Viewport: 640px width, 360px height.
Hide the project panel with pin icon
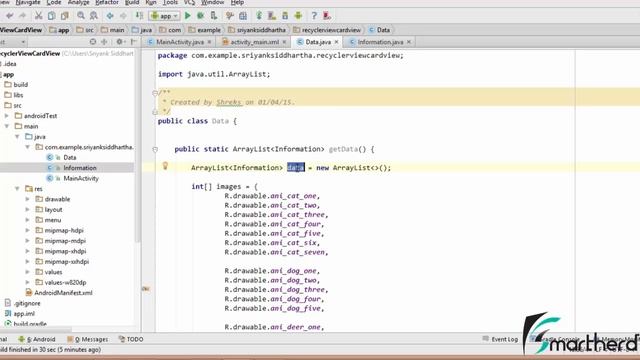coord(133,42)
